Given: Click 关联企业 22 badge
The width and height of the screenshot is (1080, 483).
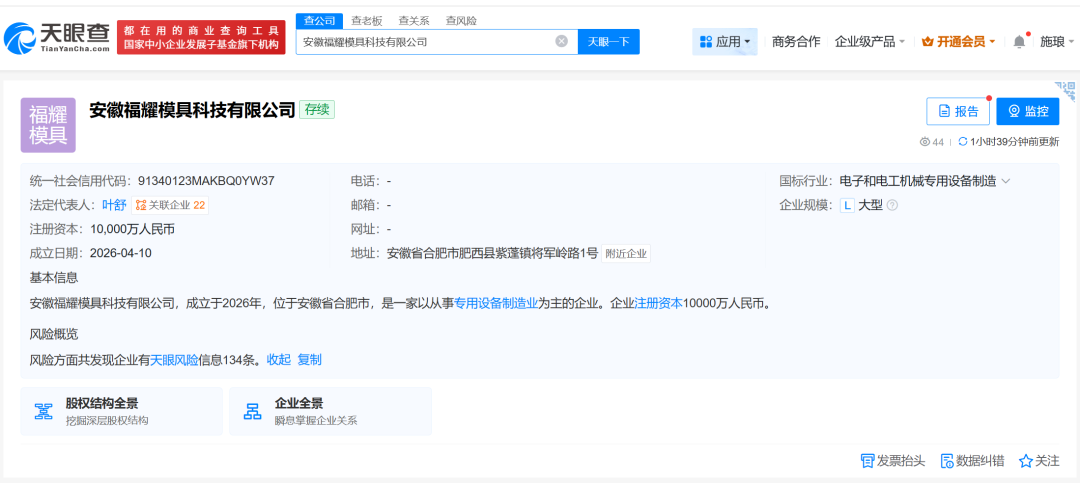Looking at the screenshot, I should 170,205.
